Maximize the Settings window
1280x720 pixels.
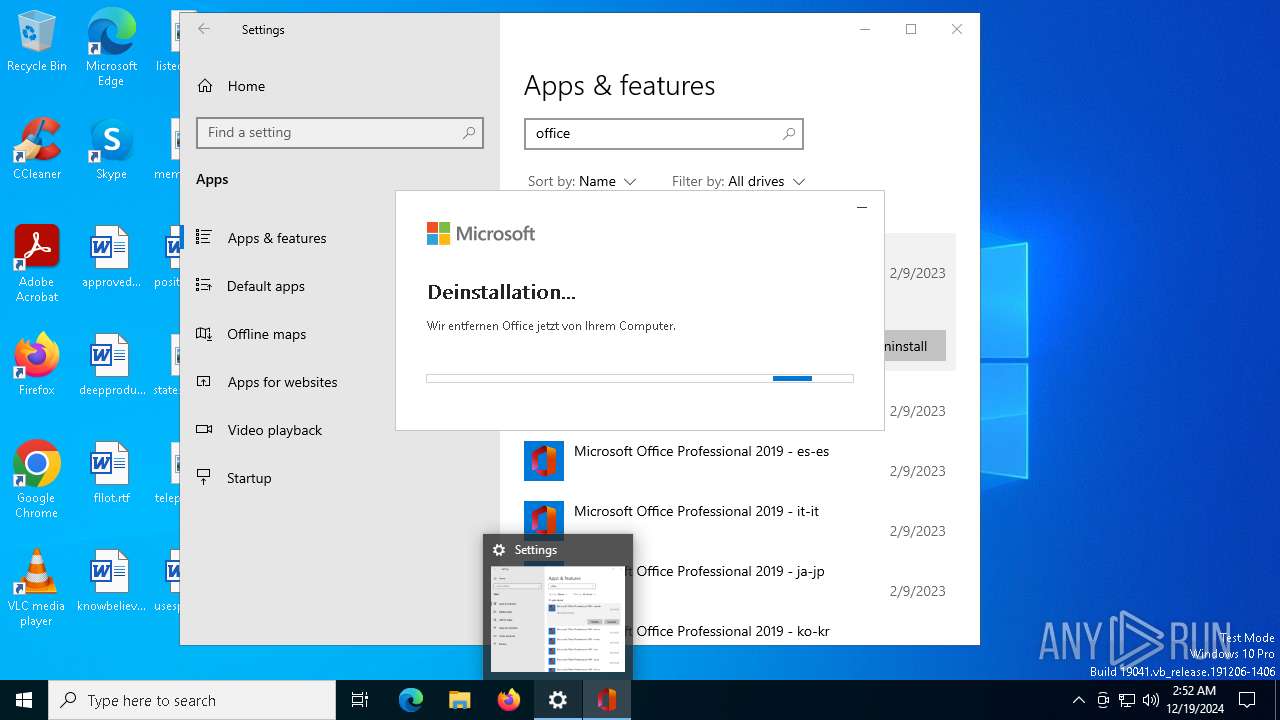pos(911,29)
